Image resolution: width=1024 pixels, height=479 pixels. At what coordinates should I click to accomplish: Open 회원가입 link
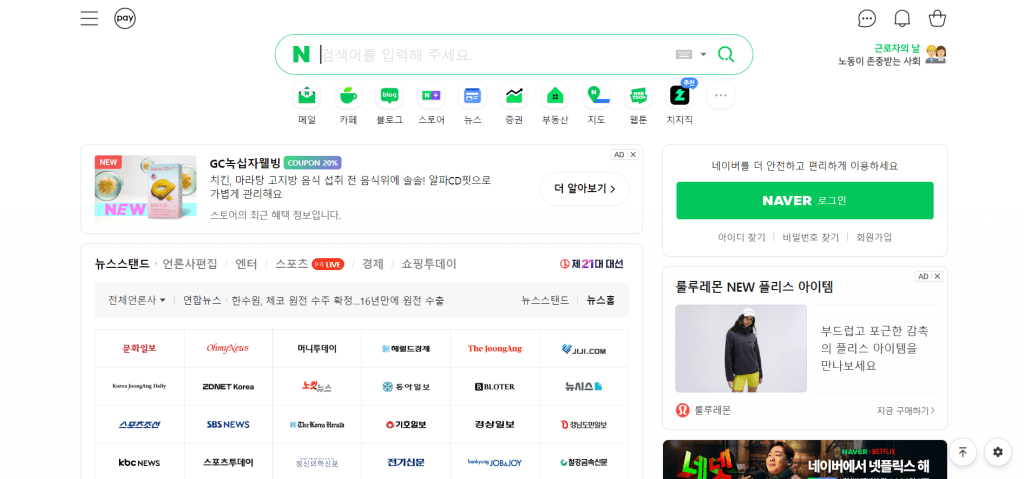[874, 237]
